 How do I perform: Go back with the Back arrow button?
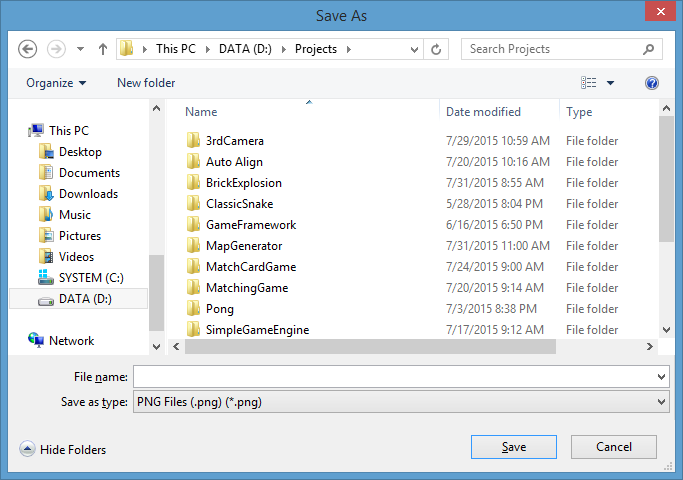[x=27, y=49]
